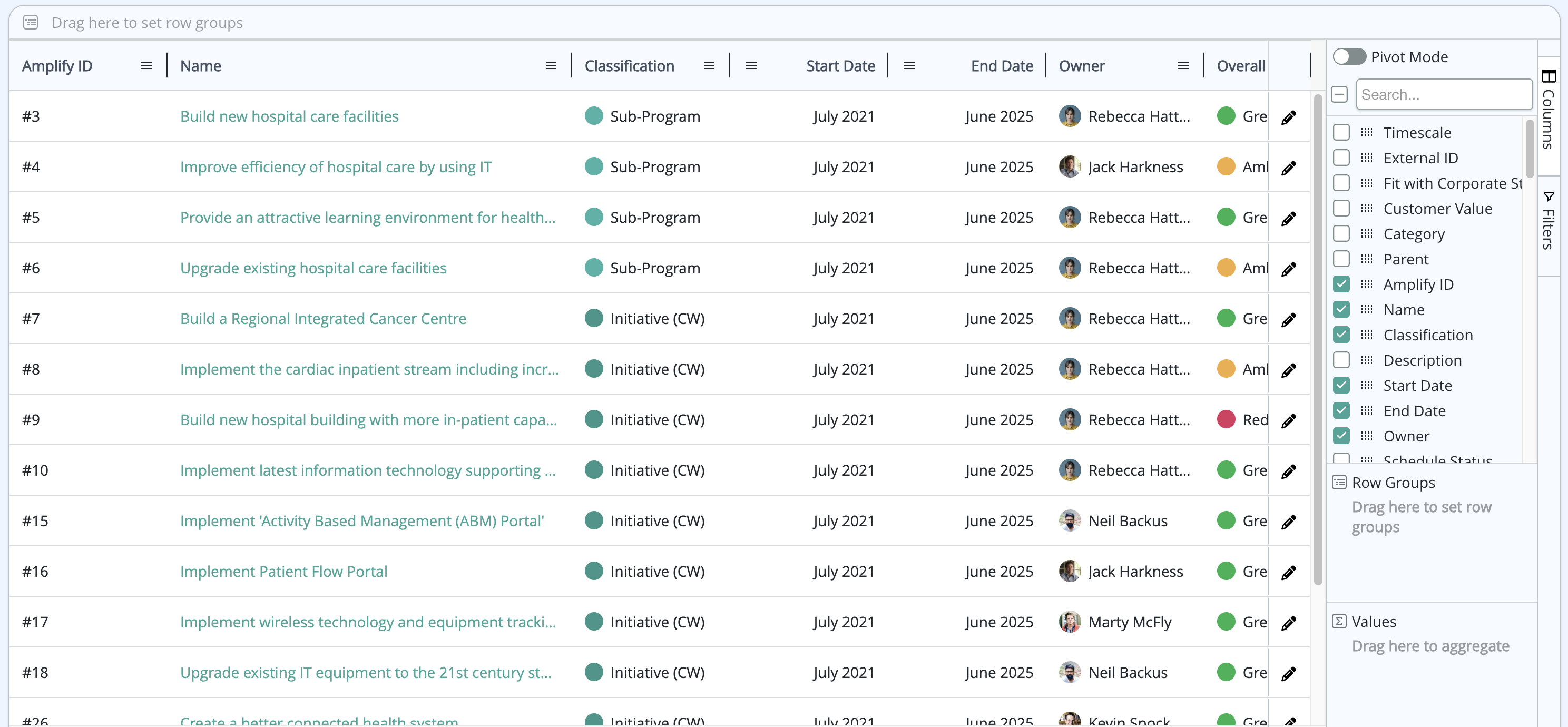Click Jack Harkness avatar in row #4
The width and height of the screenshot is (1568, 727).
tap(1070, 166)
